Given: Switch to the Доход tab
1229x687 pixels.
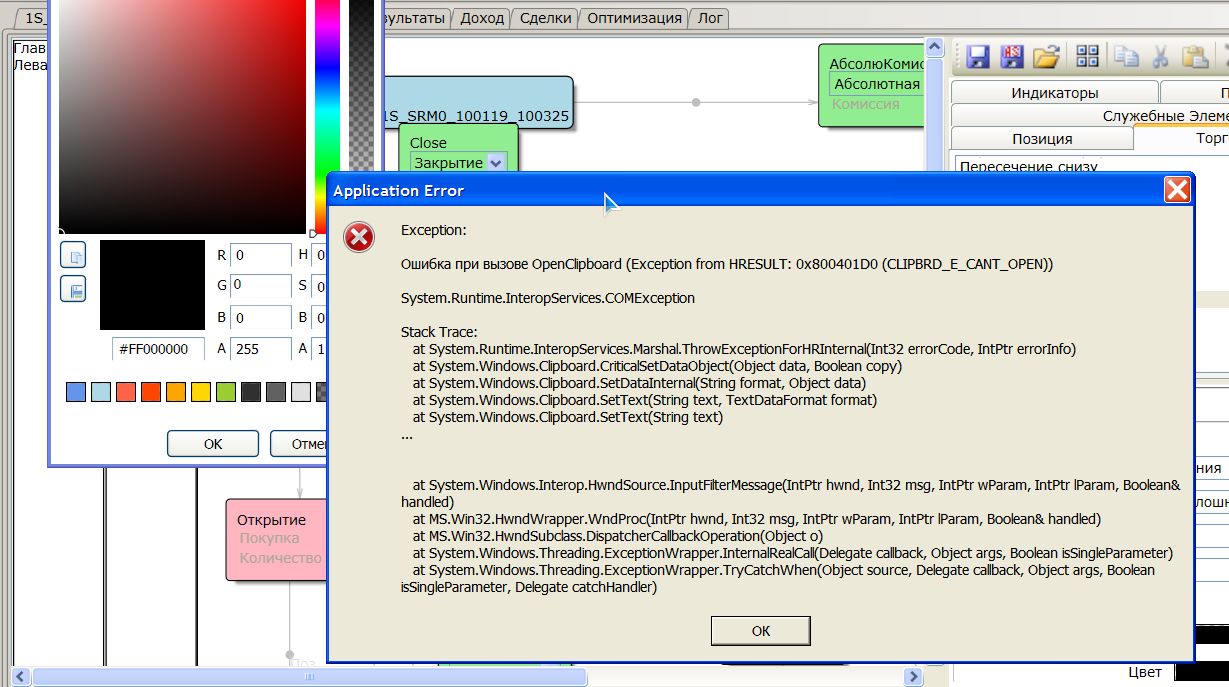Looking at the screenshot, I should click(483, 18).
